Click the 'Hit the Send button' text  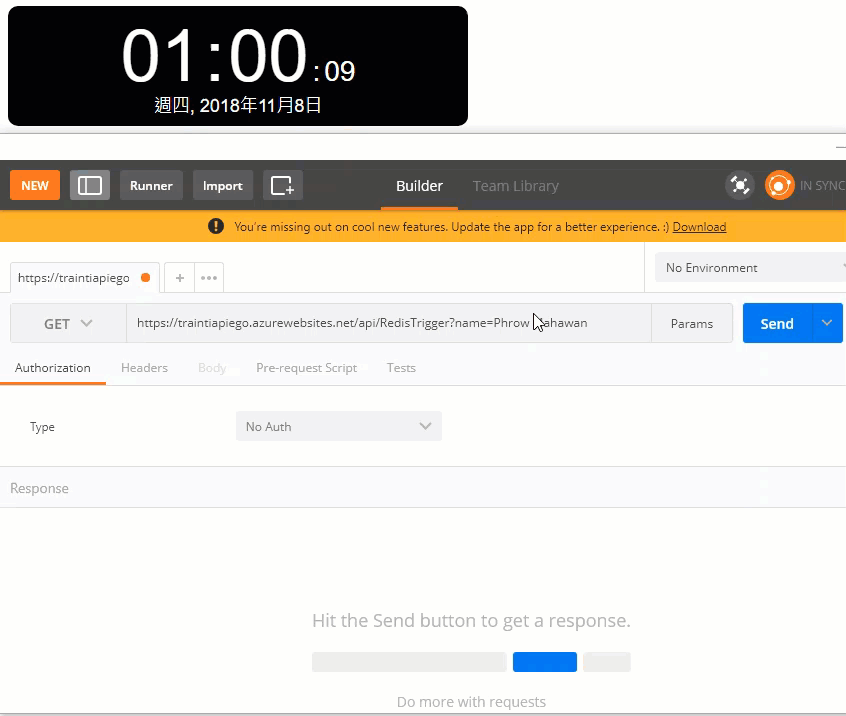click(x=471, y=621)
